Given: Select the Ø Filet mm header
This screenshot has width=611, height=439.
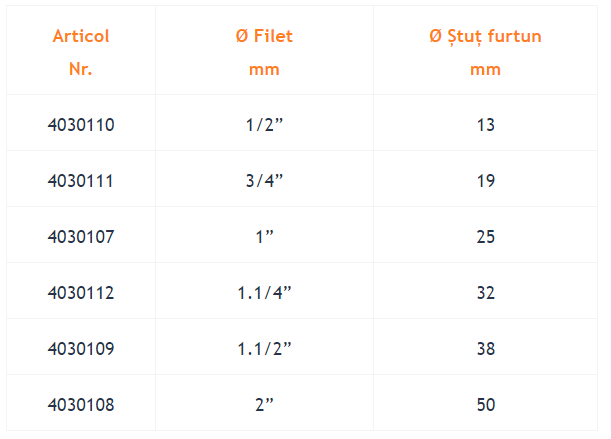Looking at the screenshot, I should coord(264,52).
